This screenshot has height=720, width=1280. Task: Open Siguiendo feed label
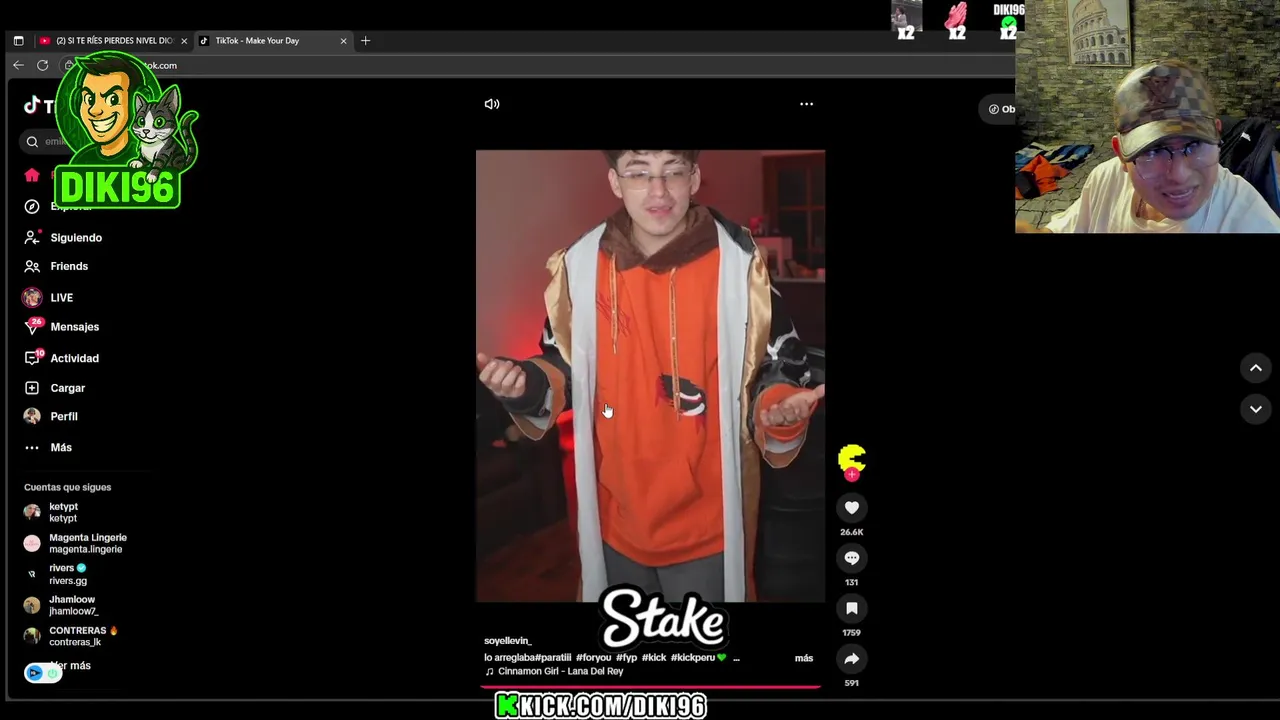[x=76, y=238]
